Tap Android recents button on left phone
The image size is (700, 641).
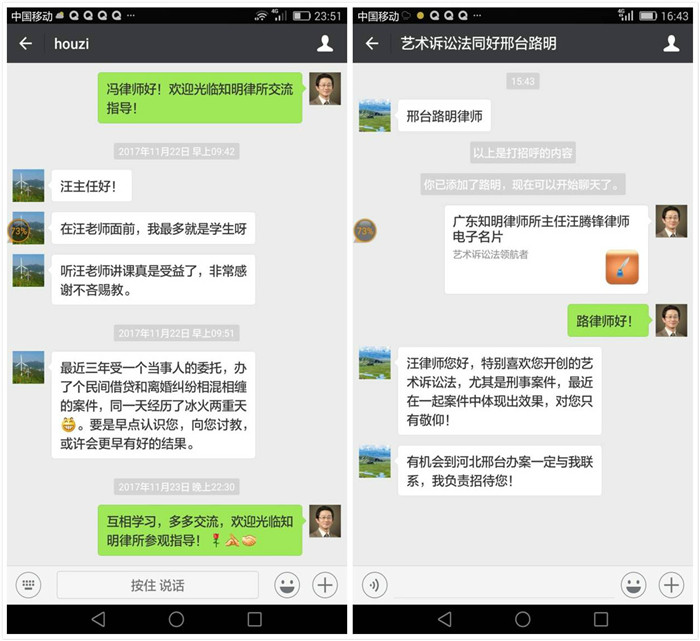[254, 619]
